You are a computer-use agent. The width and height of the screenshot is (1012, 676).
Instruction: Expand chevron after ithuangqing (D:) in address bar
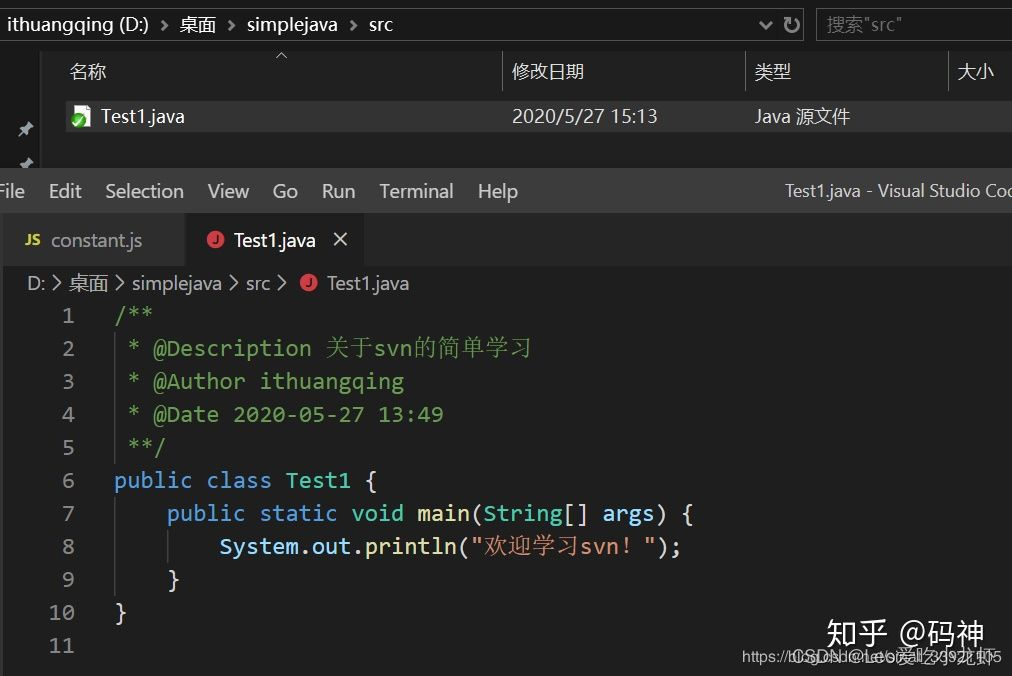(165, 25)
